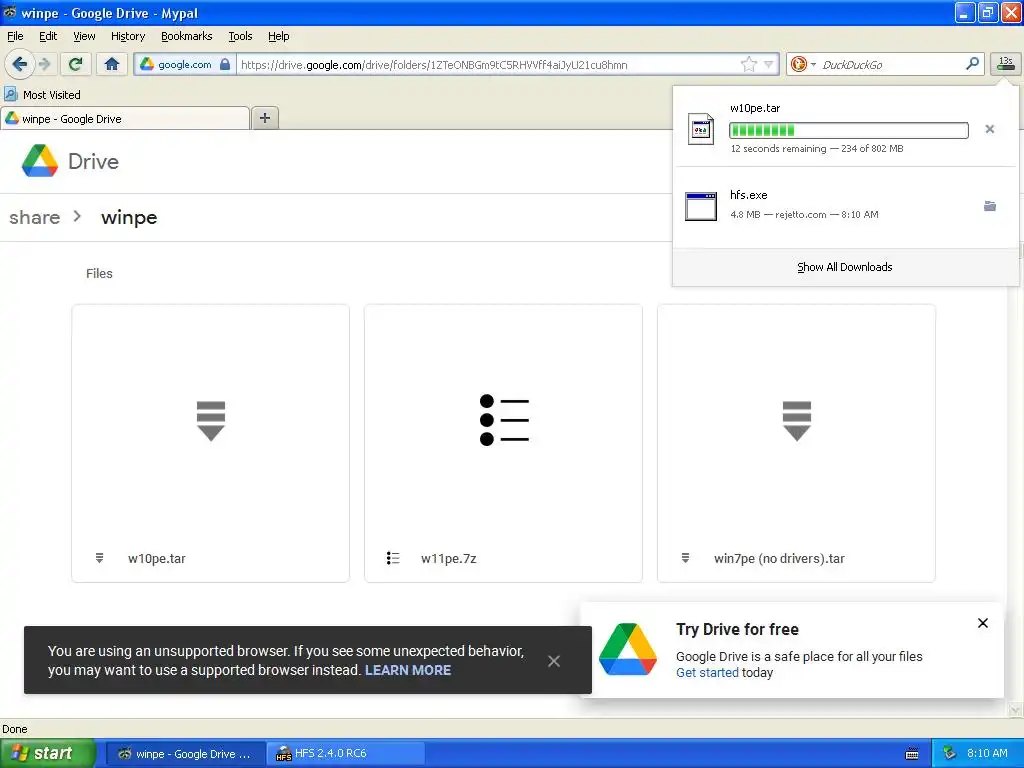Close the Try Drive for free popup
Image resolution: width=1024 pixels, height=768 pixels.
(982, 623)
